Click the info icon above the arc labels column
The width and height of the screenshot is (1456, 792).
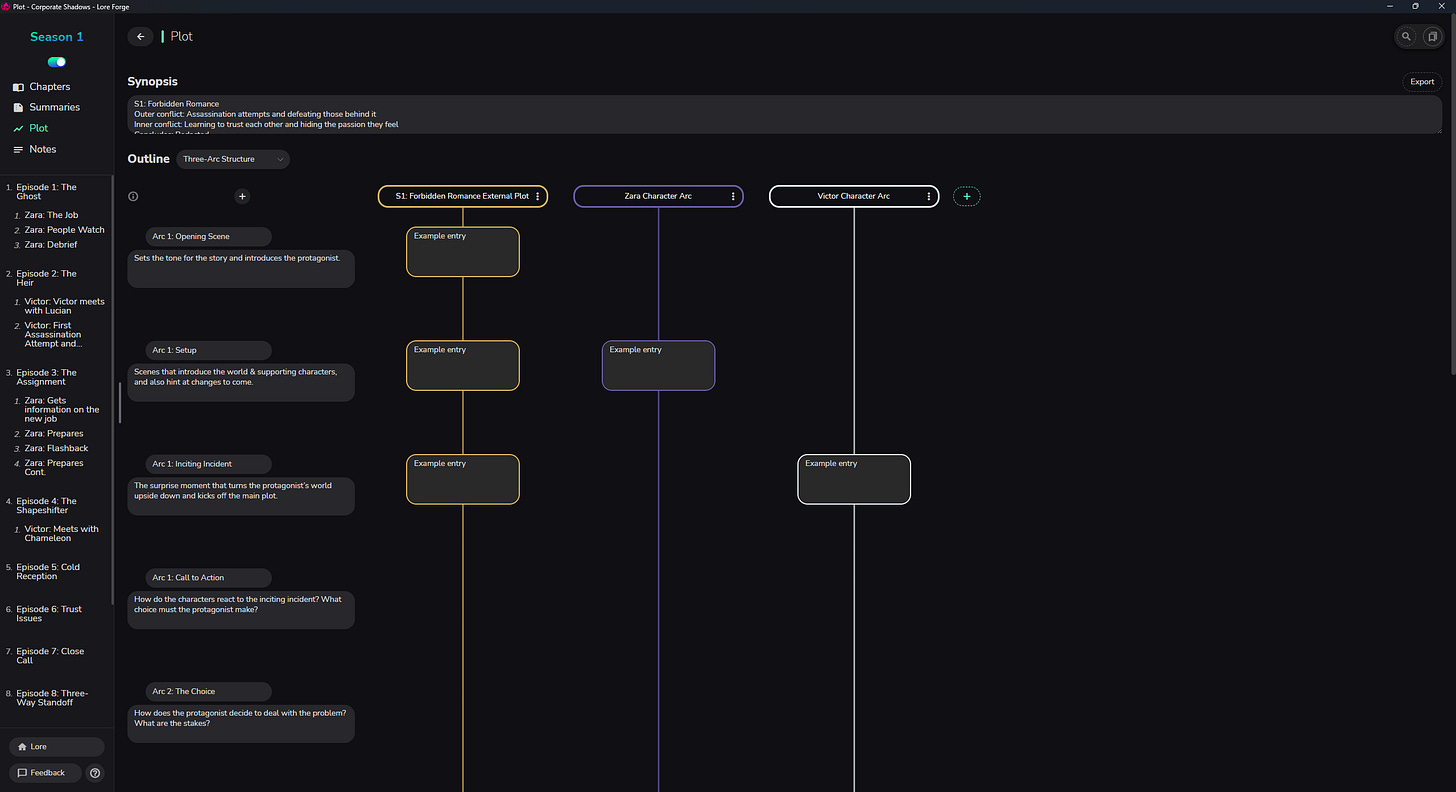point(133,196)
